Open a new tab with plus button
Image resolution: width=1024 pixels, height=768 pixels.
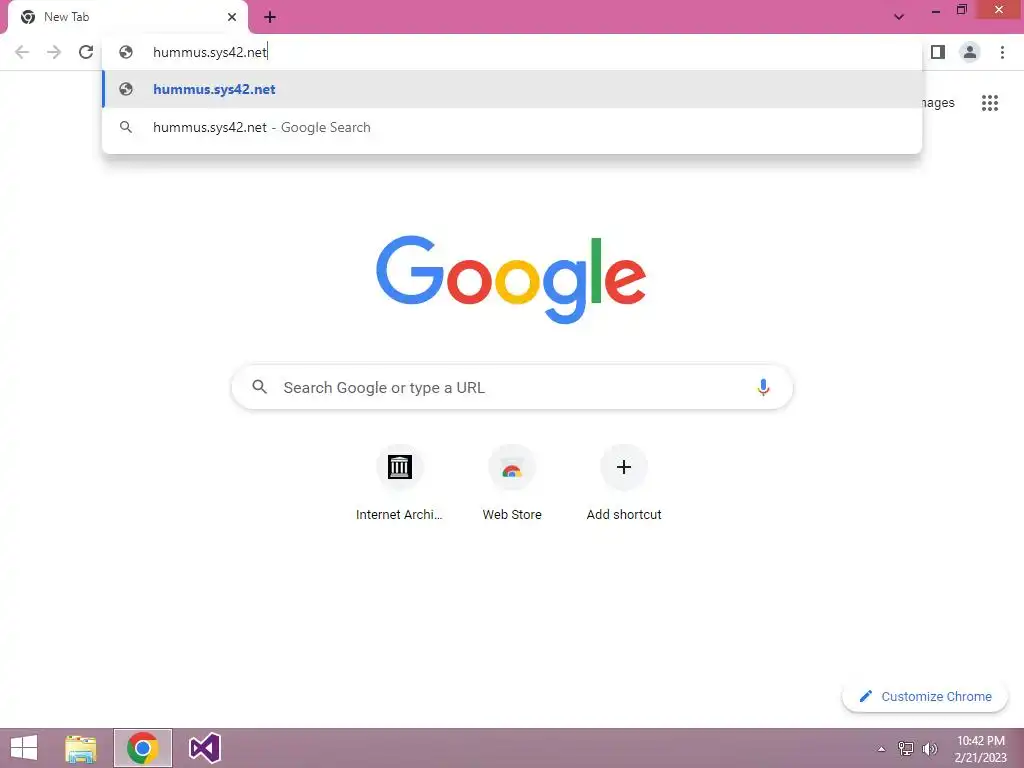(x=270, y=17)
